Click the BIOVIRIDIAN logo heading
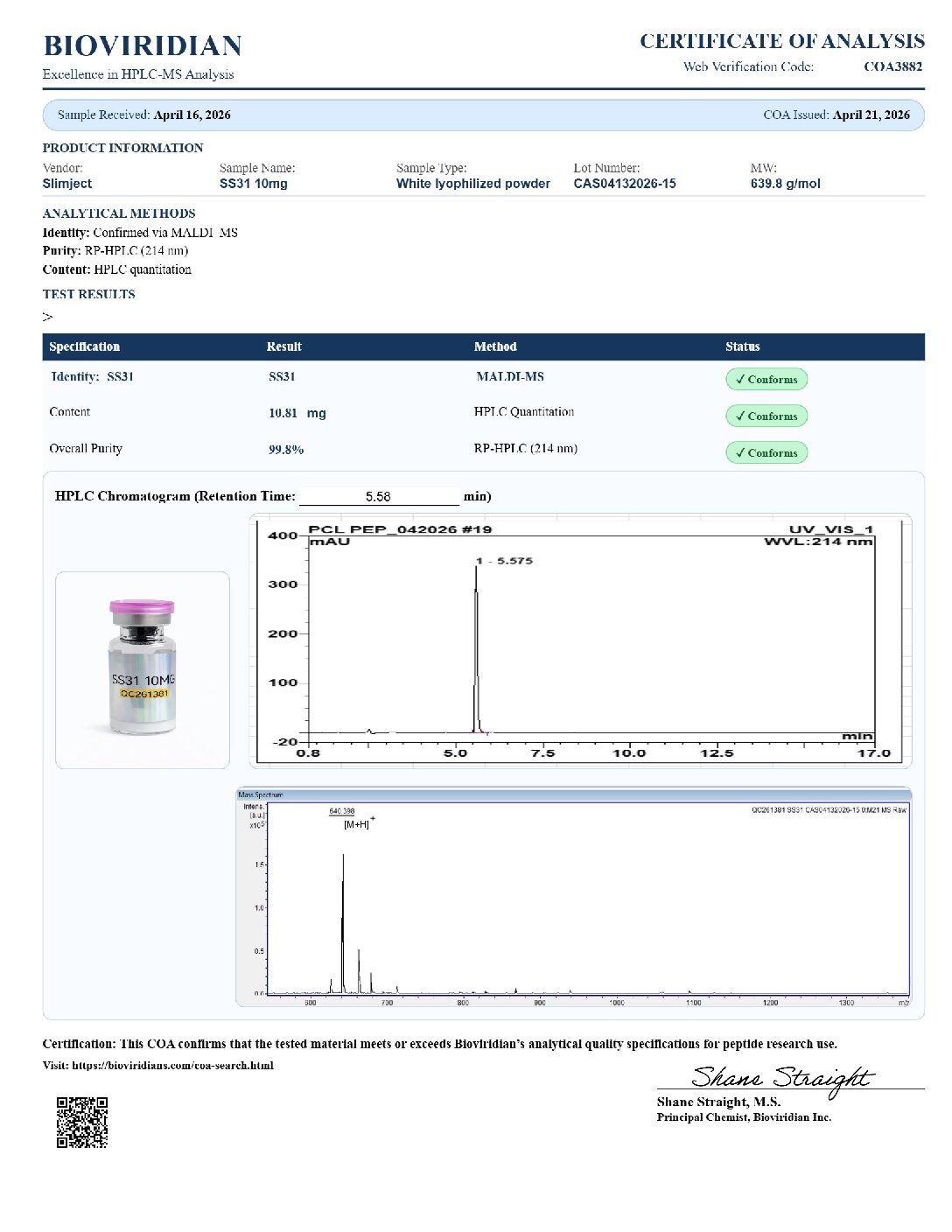 click(143, 45)
